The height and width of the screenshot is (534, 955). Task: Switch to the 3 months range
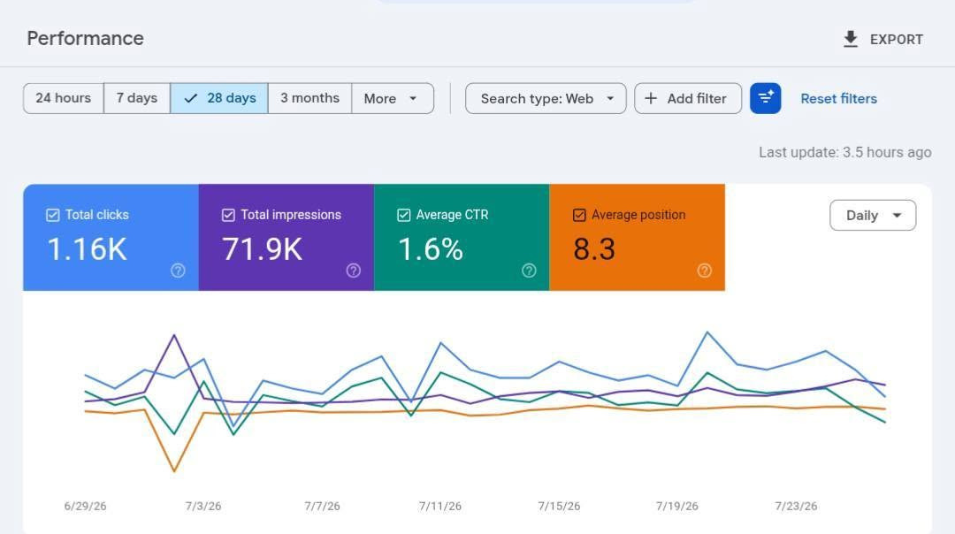click(309, 98)
